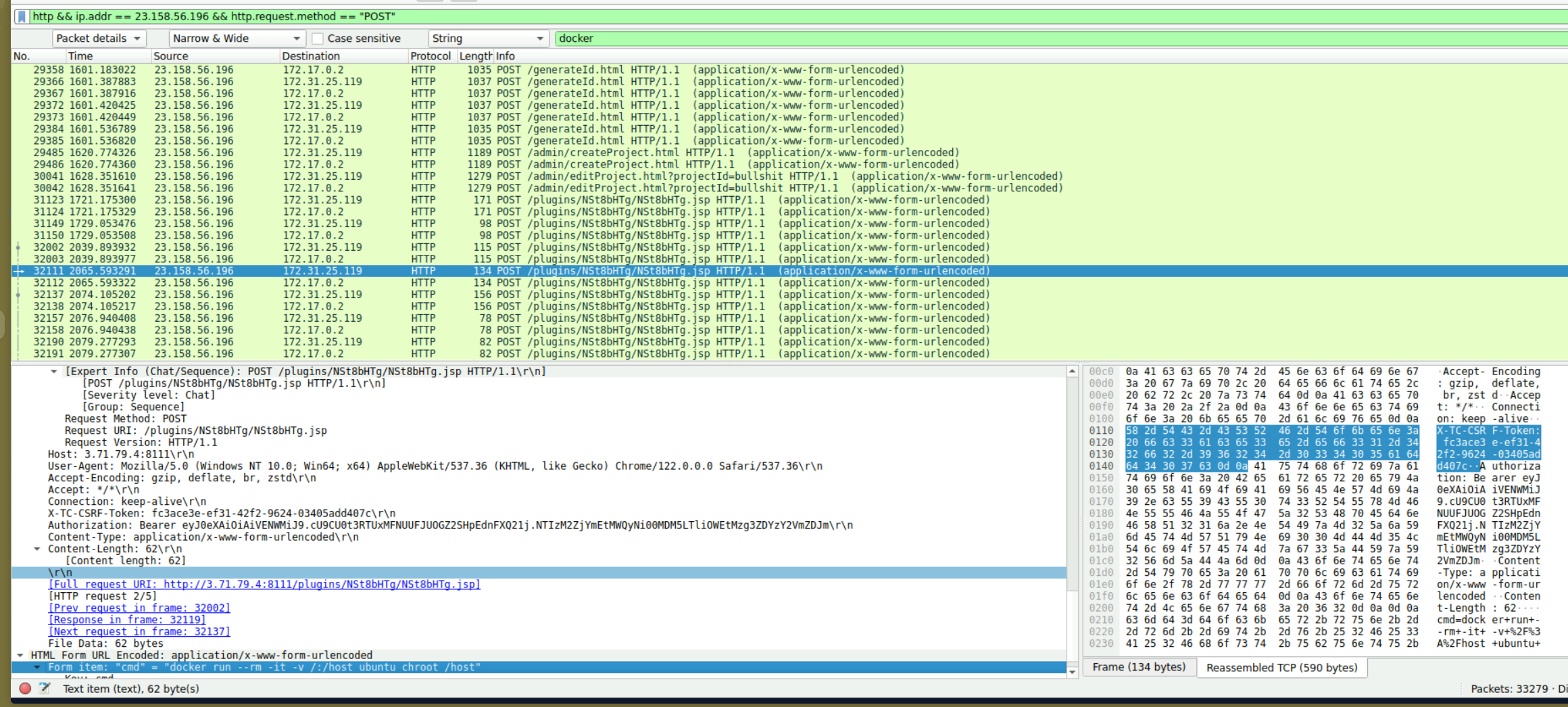This screenshot has height=707, width=1568.
Task: Open Expert Information via the red circle icon
Action: (25, 688)
